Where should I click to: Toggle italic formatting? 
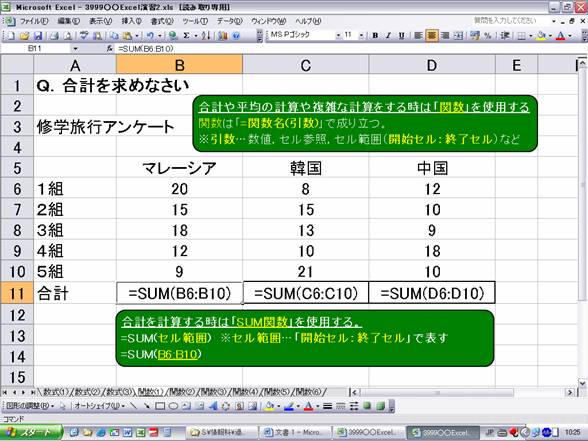(388, 36)
